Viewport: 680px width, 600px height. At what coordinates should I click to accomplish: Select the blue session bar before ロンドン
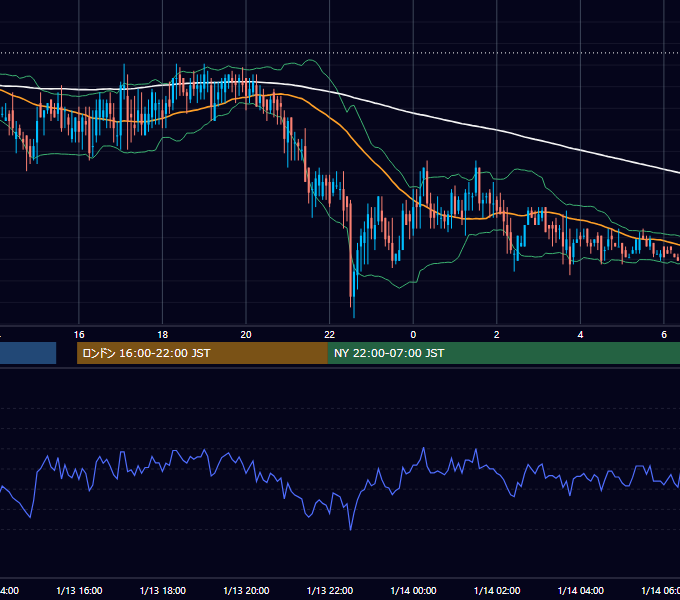tap(28, 353)
